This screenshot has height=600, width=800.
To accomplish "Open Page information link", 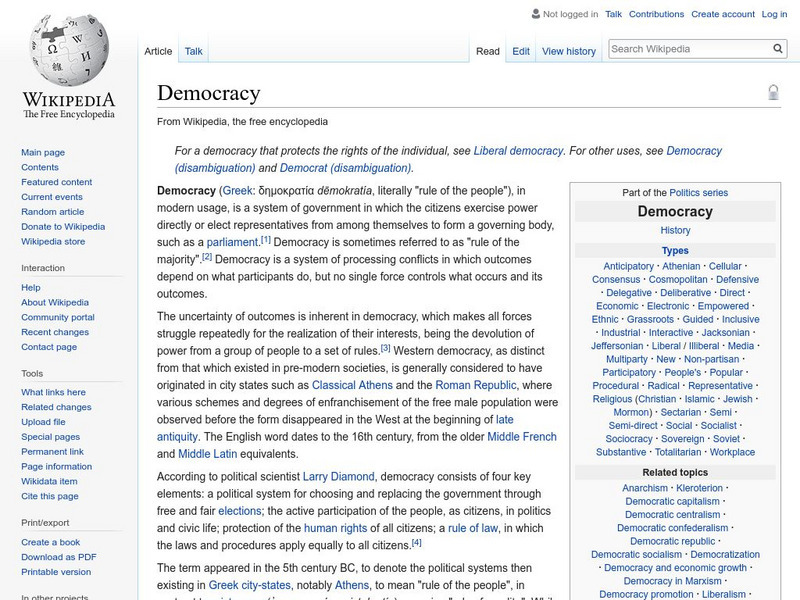I will [57, 466].
